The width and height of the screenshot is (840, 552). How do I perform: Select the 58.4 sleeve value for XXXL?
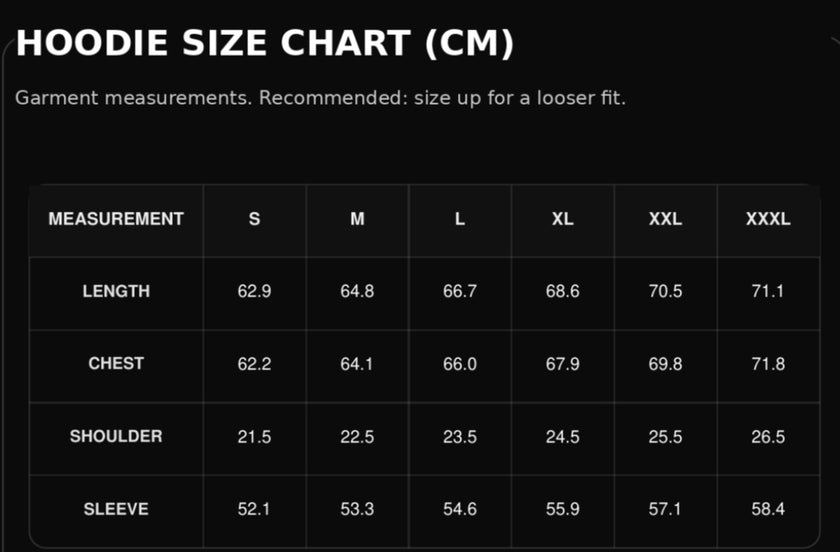click(x=768, y=509)
